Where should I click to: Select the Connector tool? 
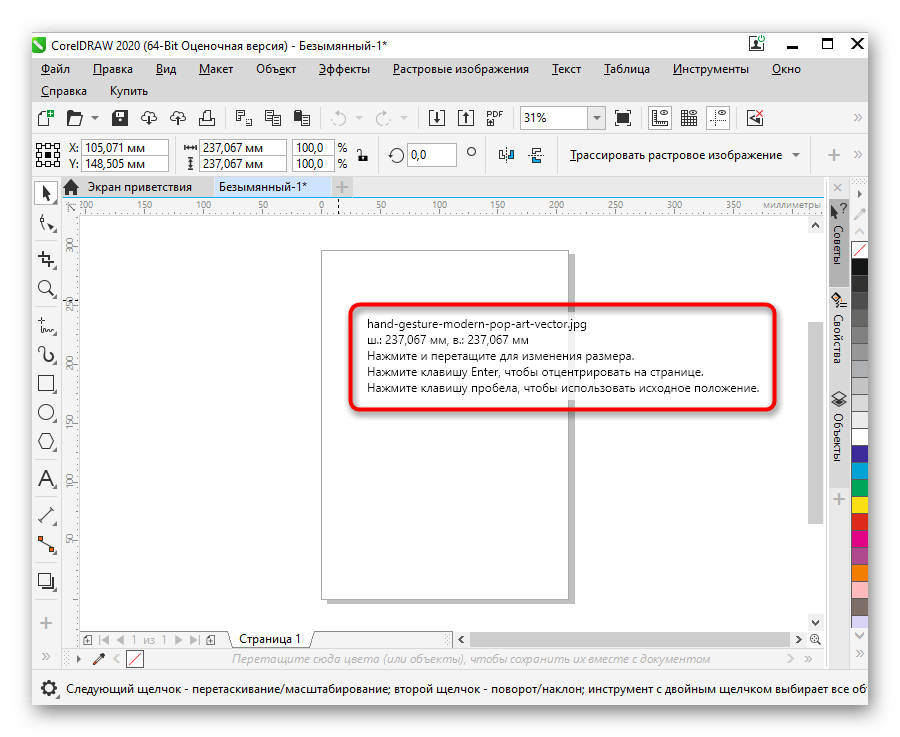(46, 544)
